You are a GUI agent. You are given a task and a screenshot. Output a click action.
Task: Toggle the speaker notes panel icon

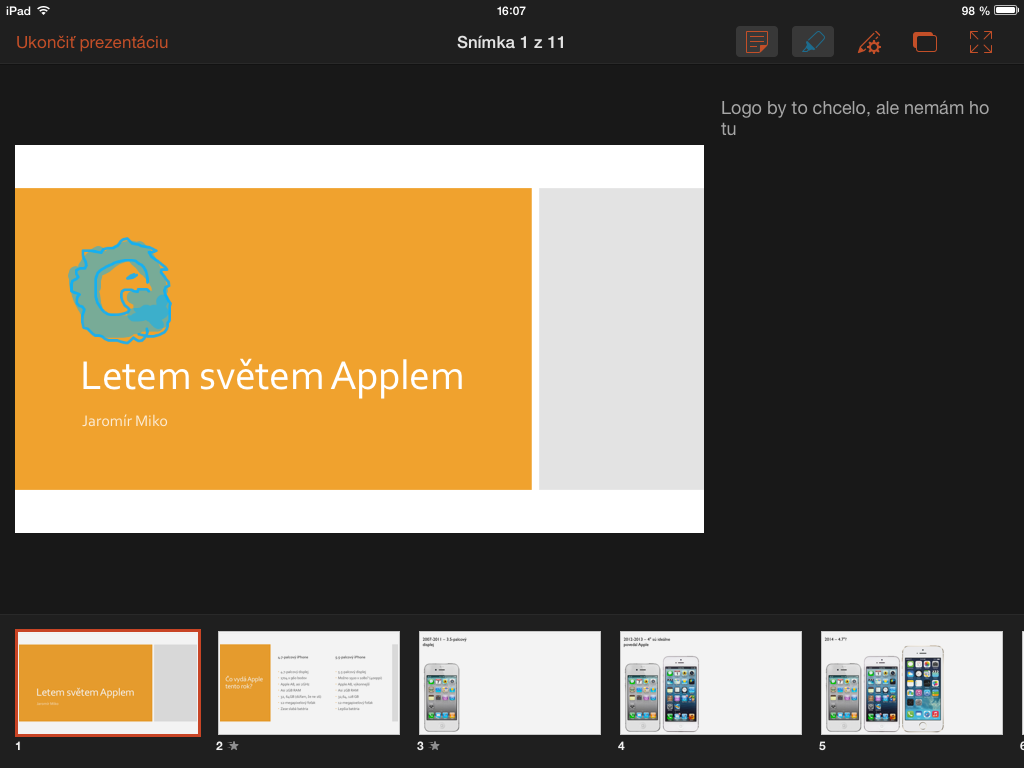click(757, 42)
